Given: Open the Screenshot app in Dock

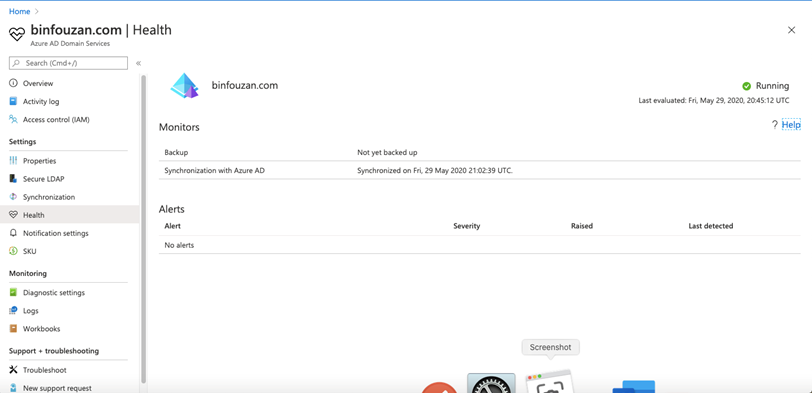Looking at the screenshot, I should tap(549, 382).
